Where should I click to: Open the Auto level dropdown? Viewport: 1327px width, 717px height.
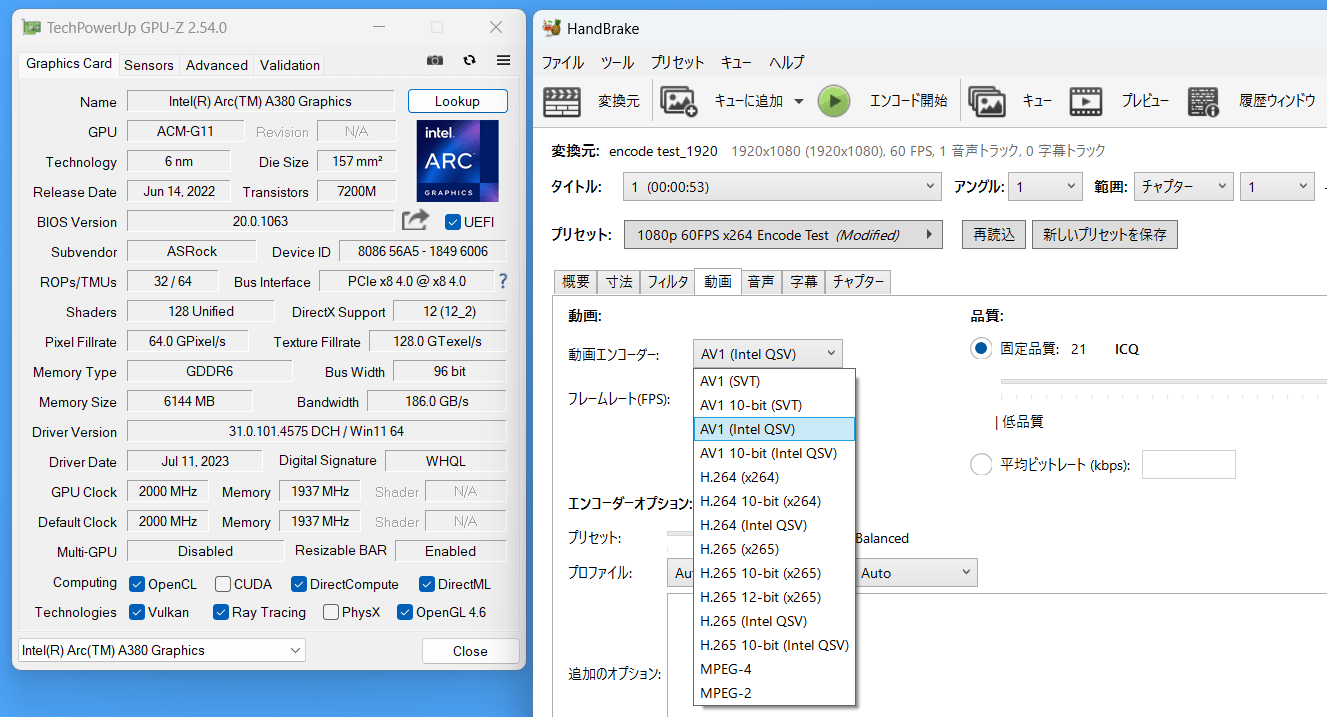[x=917, y=573]
